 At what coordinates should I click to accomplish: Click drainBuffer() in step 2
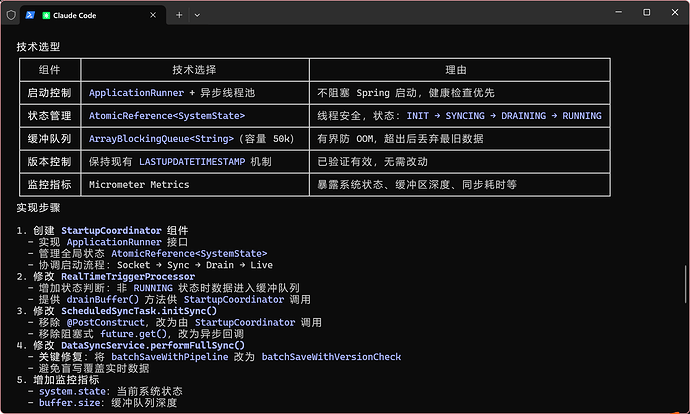tap(103, 300)
